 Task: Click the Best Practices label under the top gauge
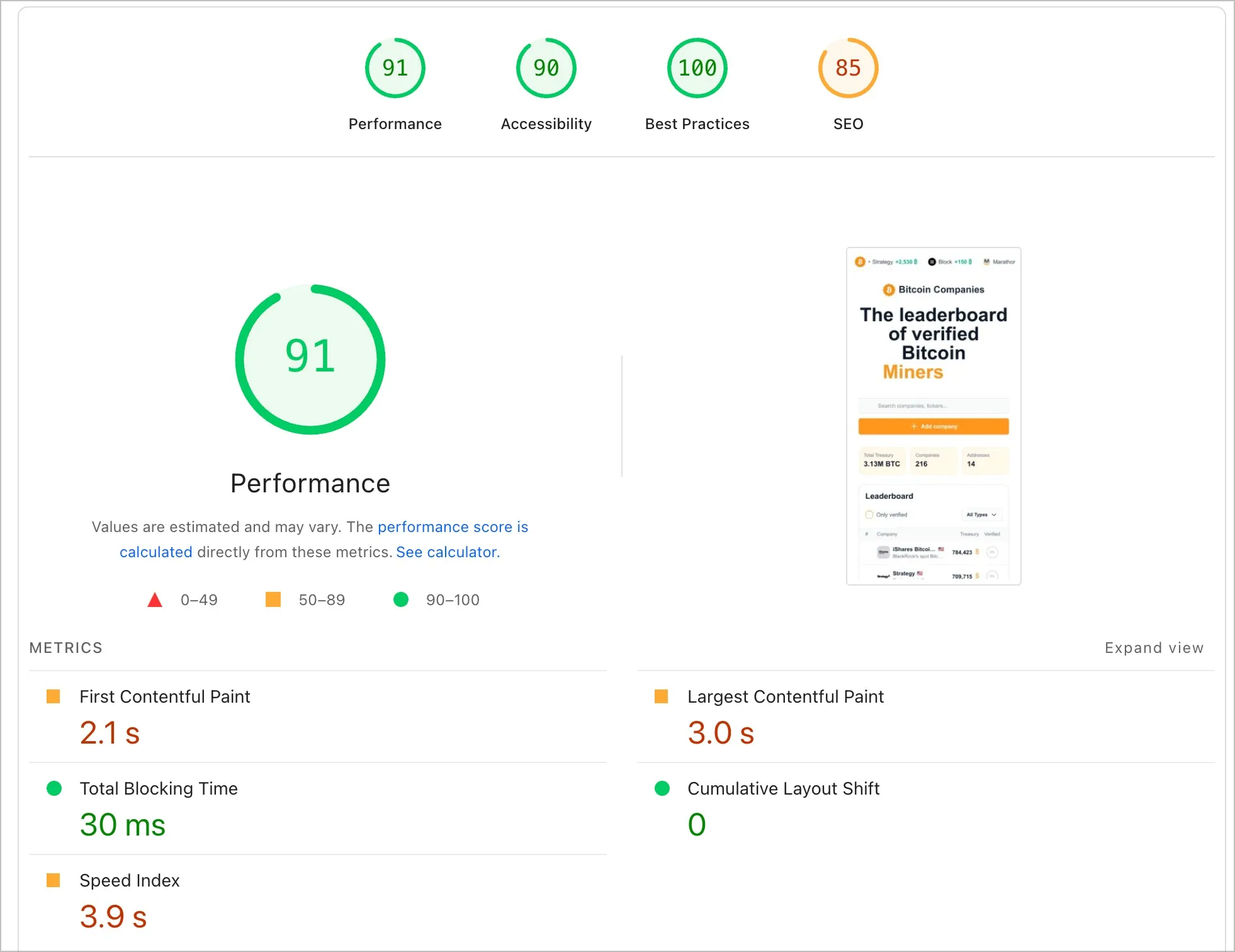[697, 124]
